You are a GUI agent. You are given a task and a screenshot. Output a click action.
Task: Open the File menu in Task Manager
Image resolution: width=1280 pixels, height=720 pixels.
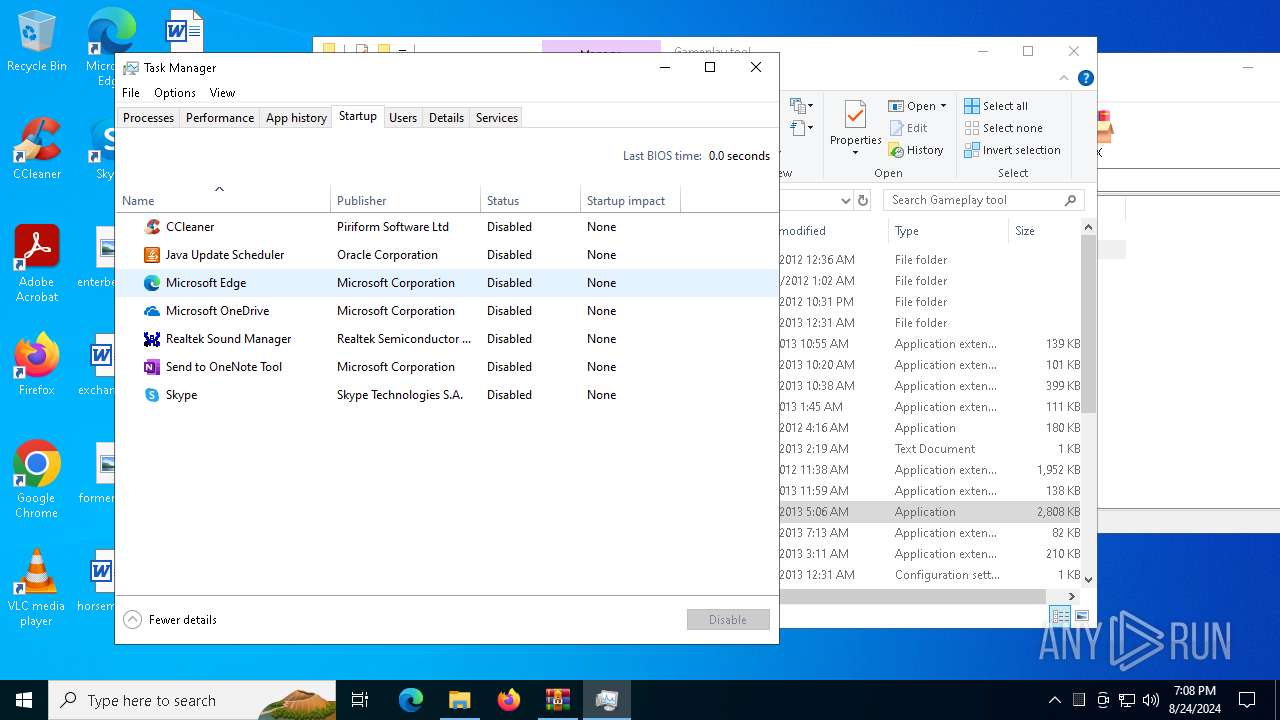click(x=131, y=93)
